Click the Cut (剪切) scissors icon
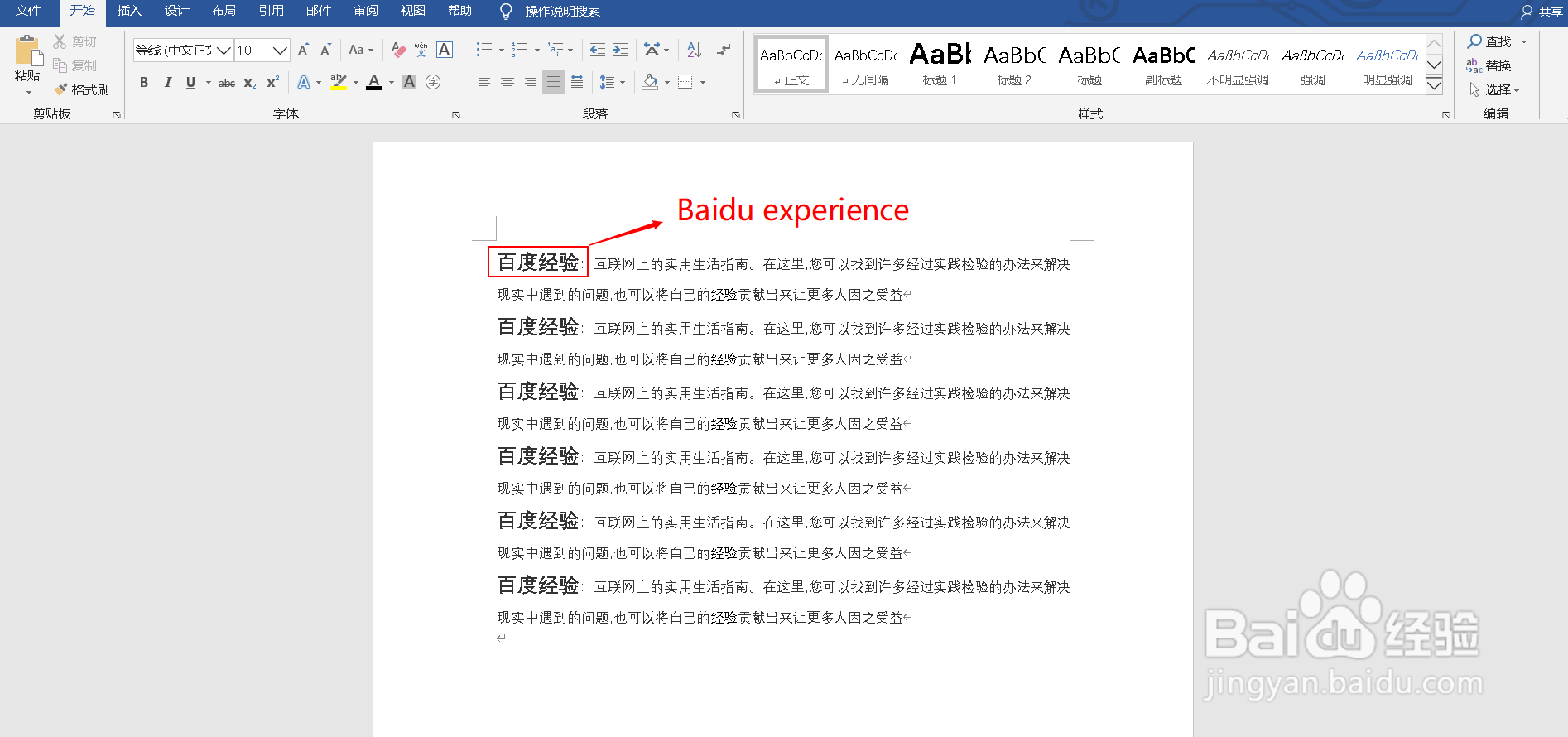Image resolution: width=1568 pixels, height=737 pixels. (60, 41)
